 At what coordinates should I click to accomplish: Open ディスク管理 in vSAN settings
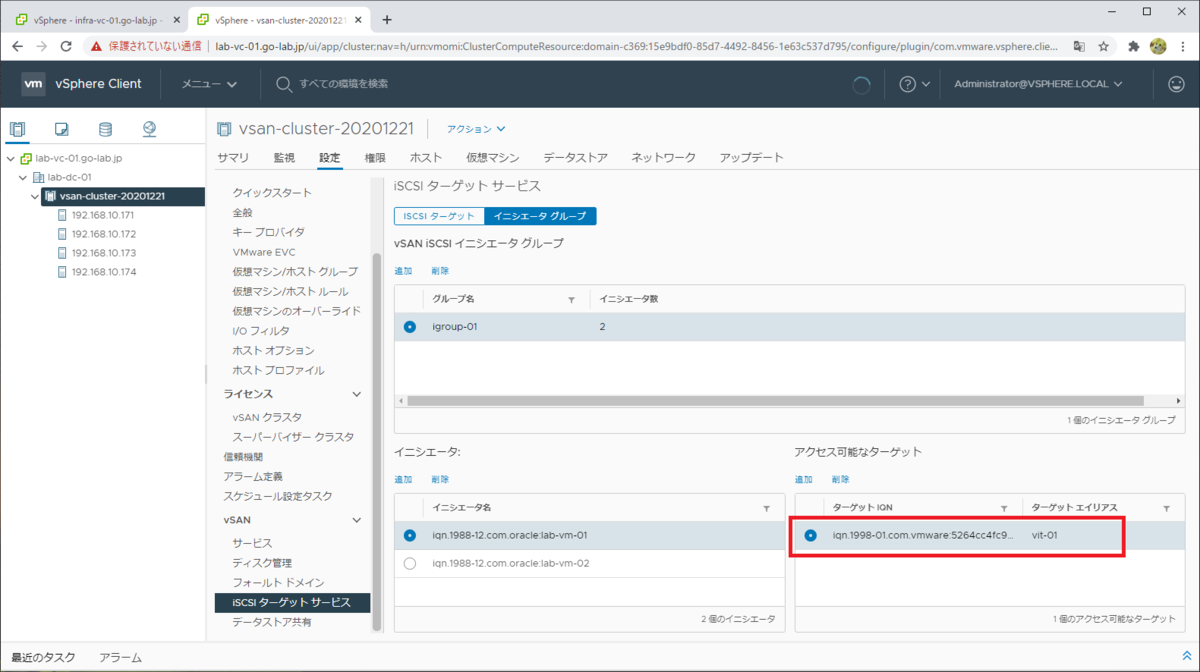[262, 563]
